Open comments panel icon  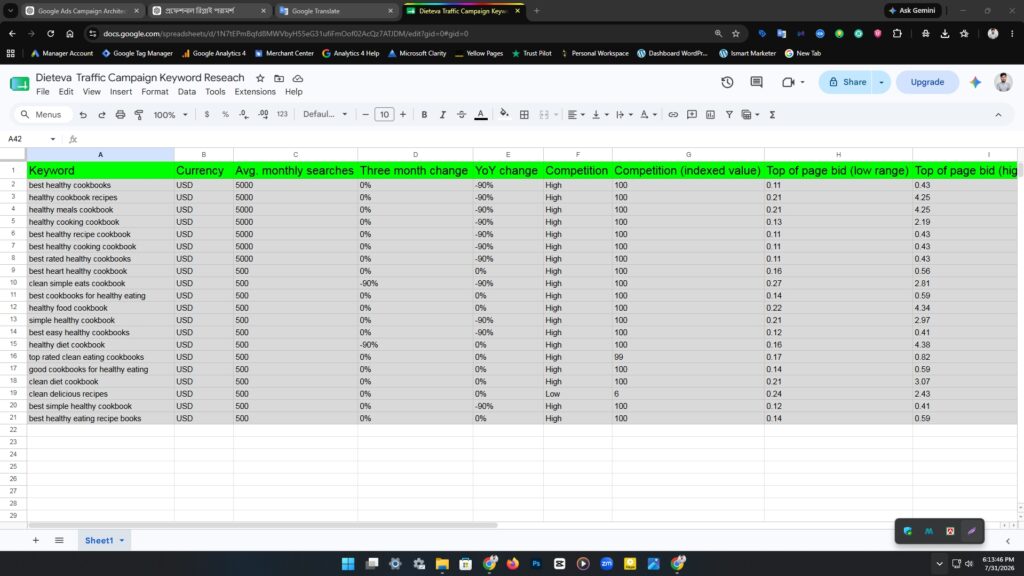[756, 82]
